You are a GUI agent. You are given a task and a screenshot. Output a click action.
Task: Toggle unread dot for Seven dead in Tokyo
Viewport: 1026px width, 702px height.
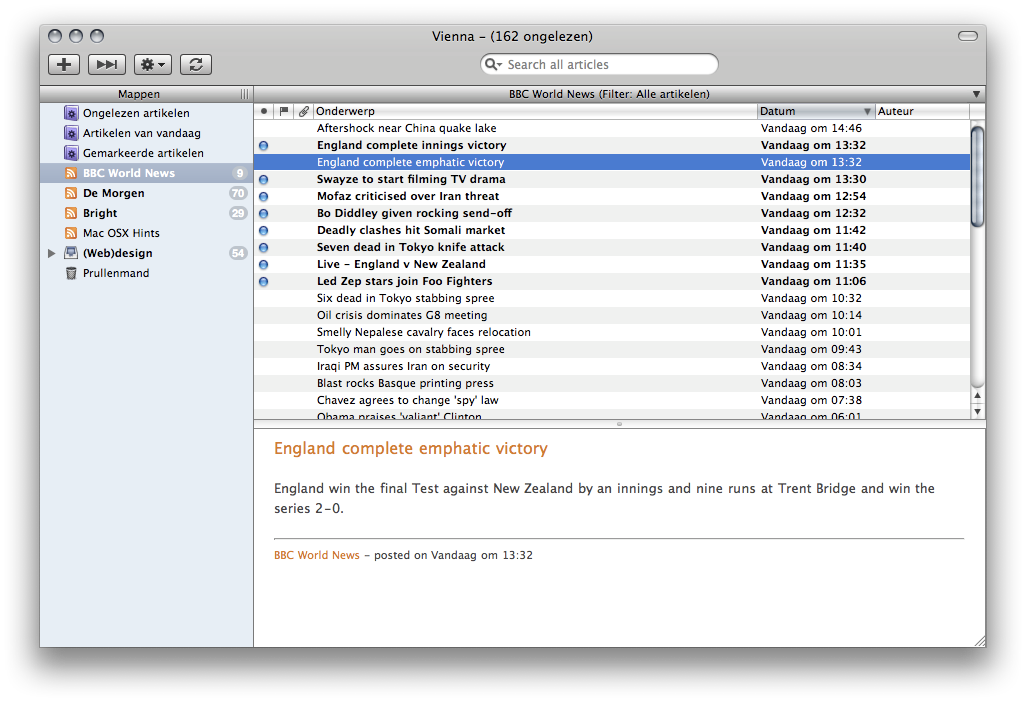pos(264,247)
